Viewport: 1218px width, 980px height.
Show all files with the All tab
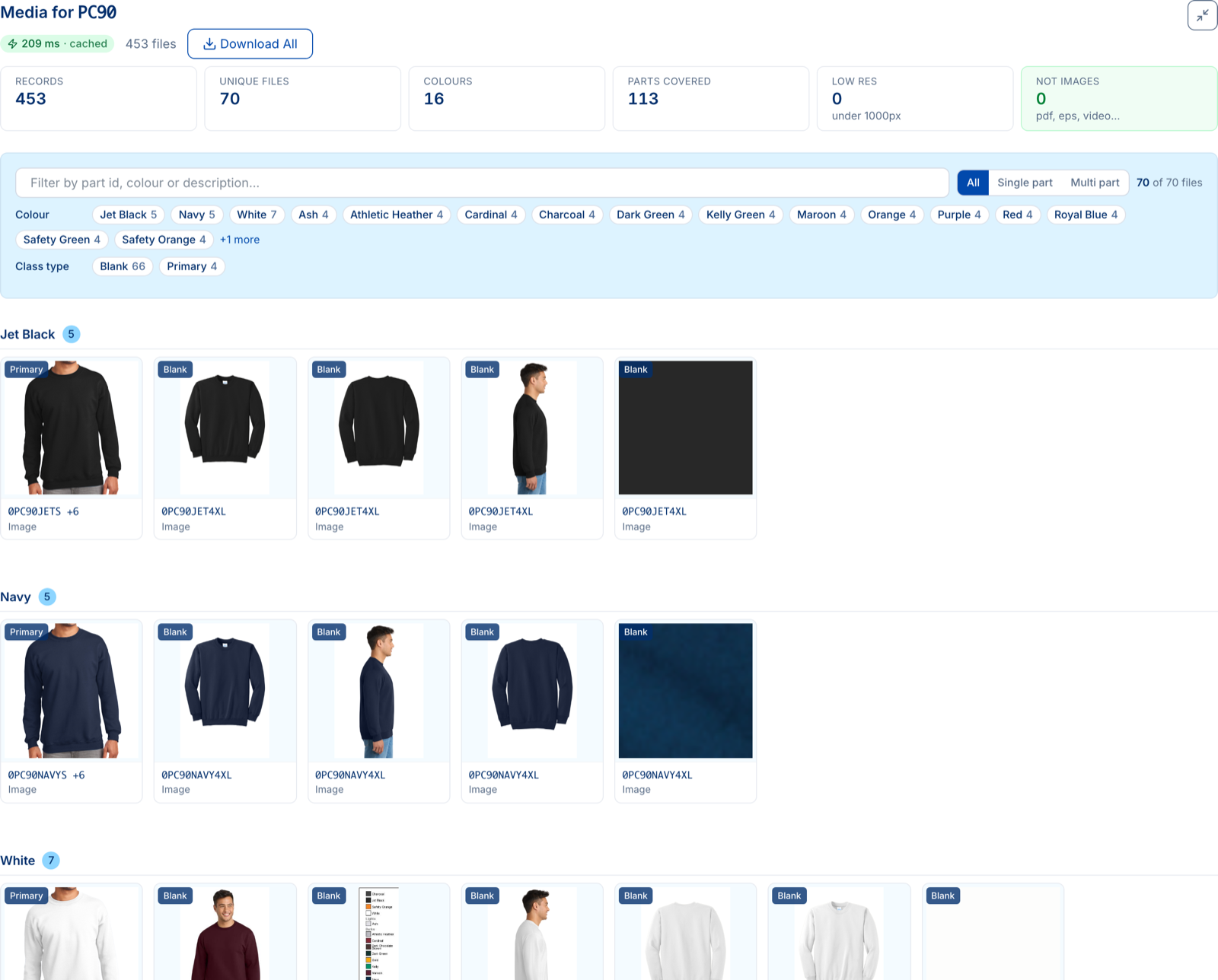point(973,183)
